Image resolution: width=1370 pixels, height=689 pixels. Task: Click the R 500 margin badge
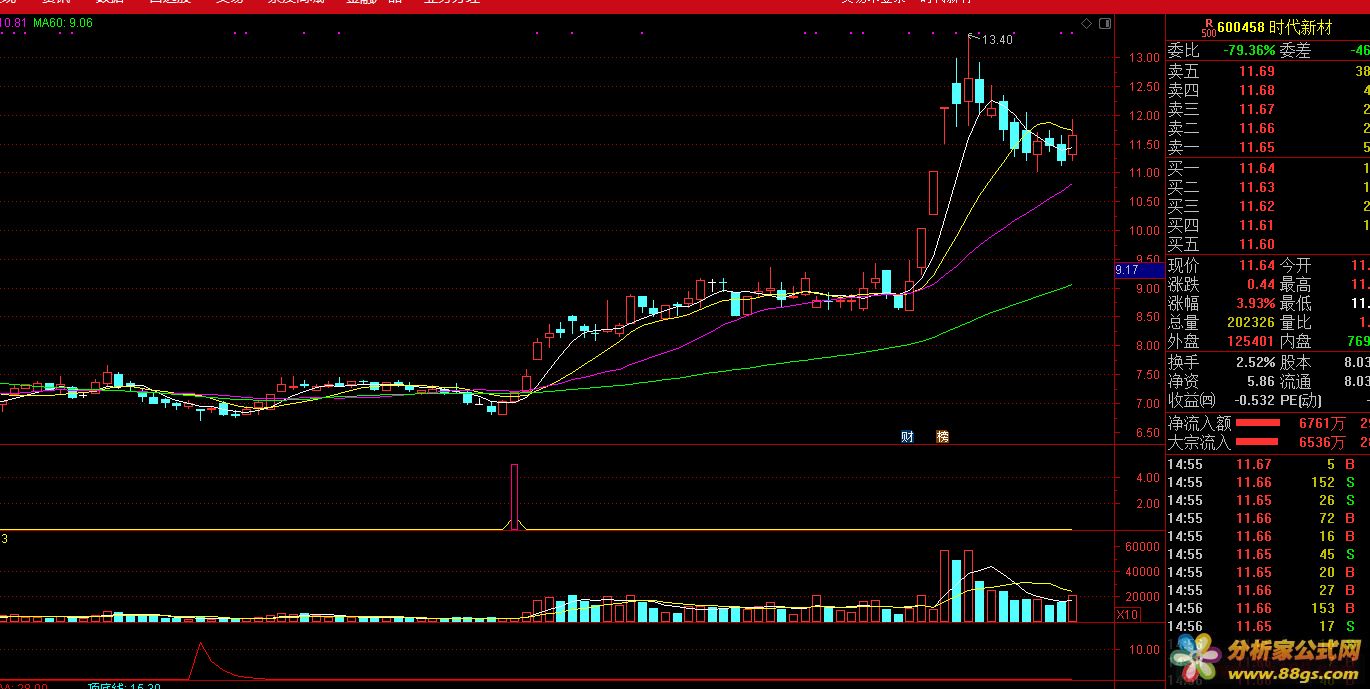(x=1208, y=29)
